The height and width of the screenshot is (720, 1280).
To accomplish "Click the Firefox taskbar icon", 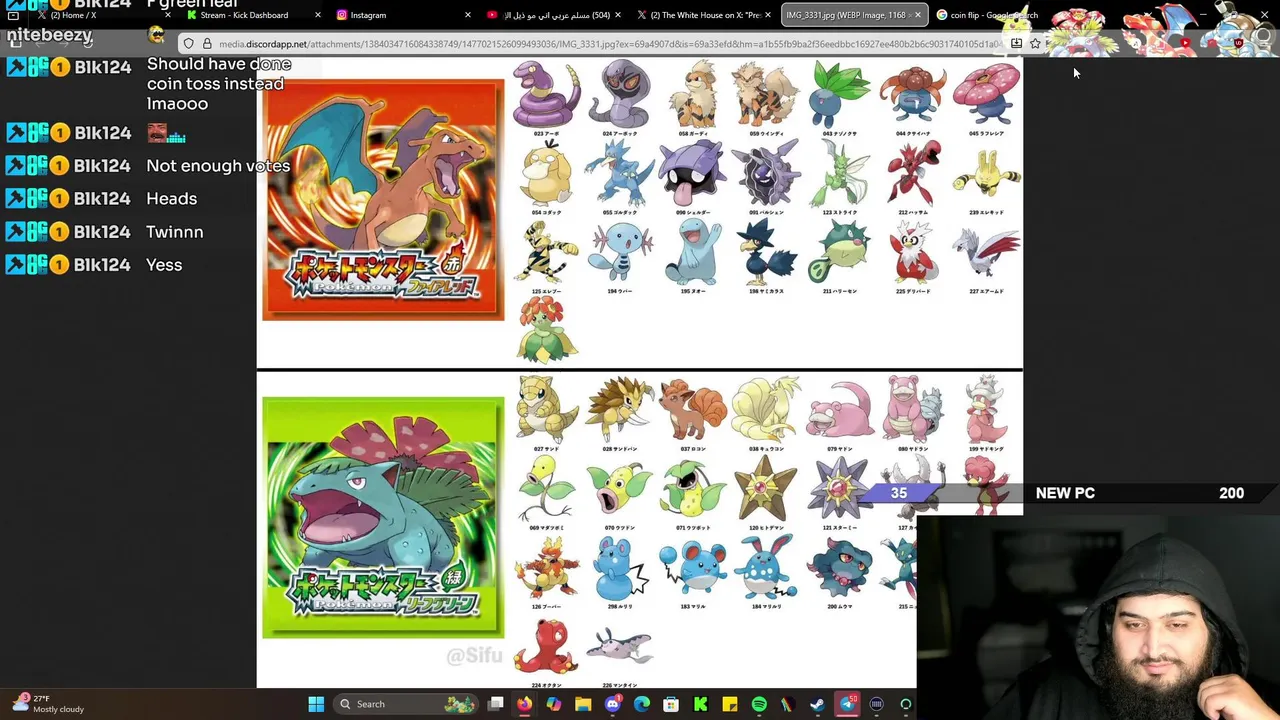I will point(524,704).
